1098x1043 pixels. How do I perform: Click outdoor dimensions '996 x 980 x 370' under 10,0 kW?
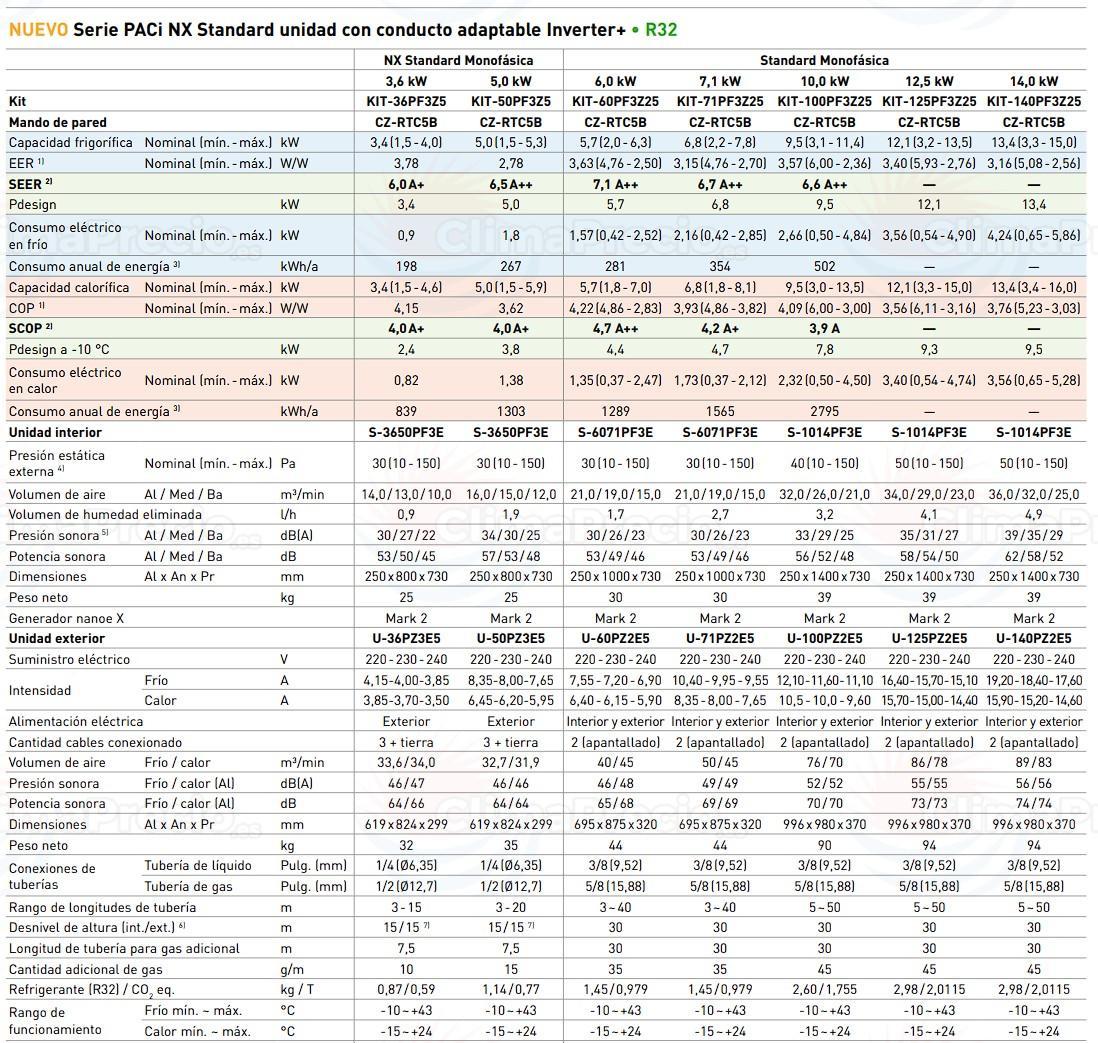coord(824,824)
